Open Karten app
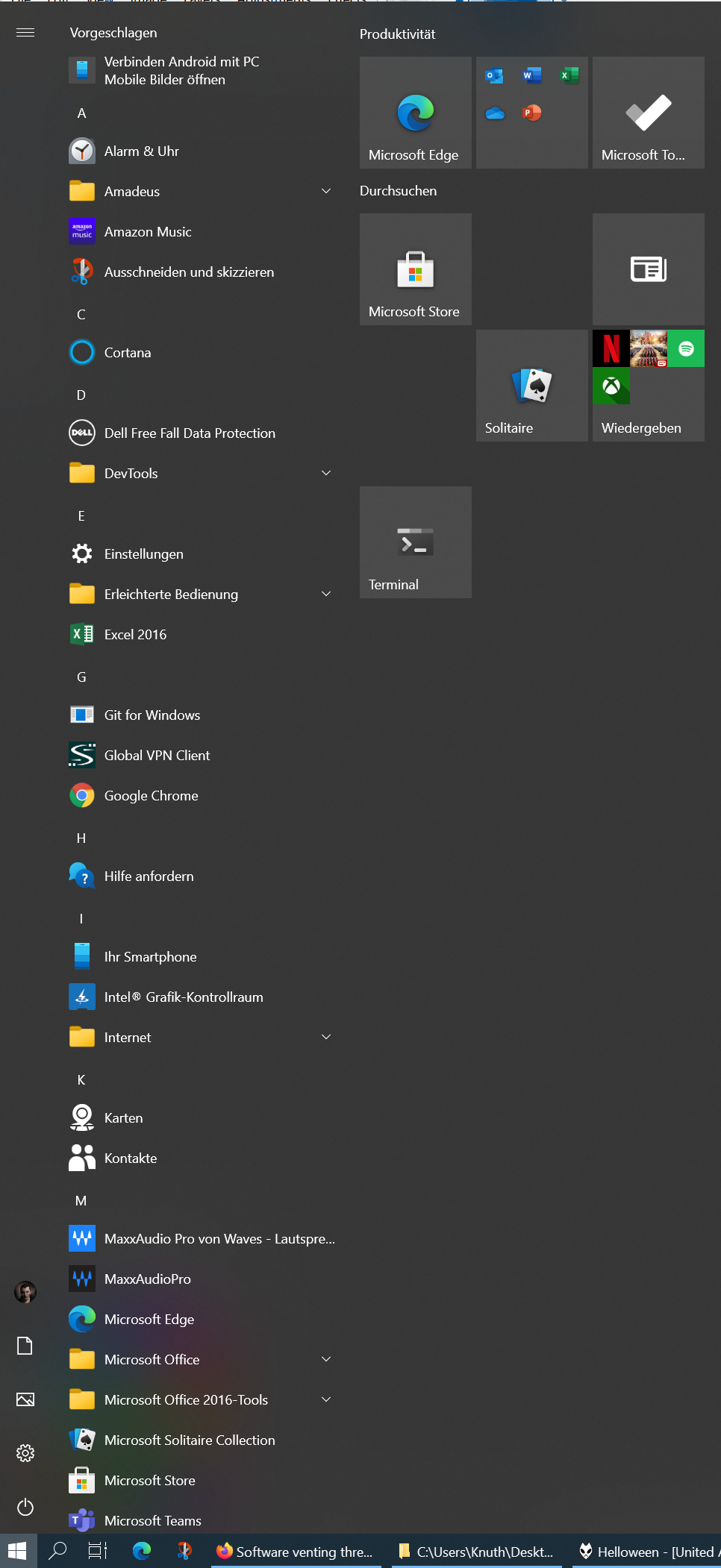 [202, 1118]
